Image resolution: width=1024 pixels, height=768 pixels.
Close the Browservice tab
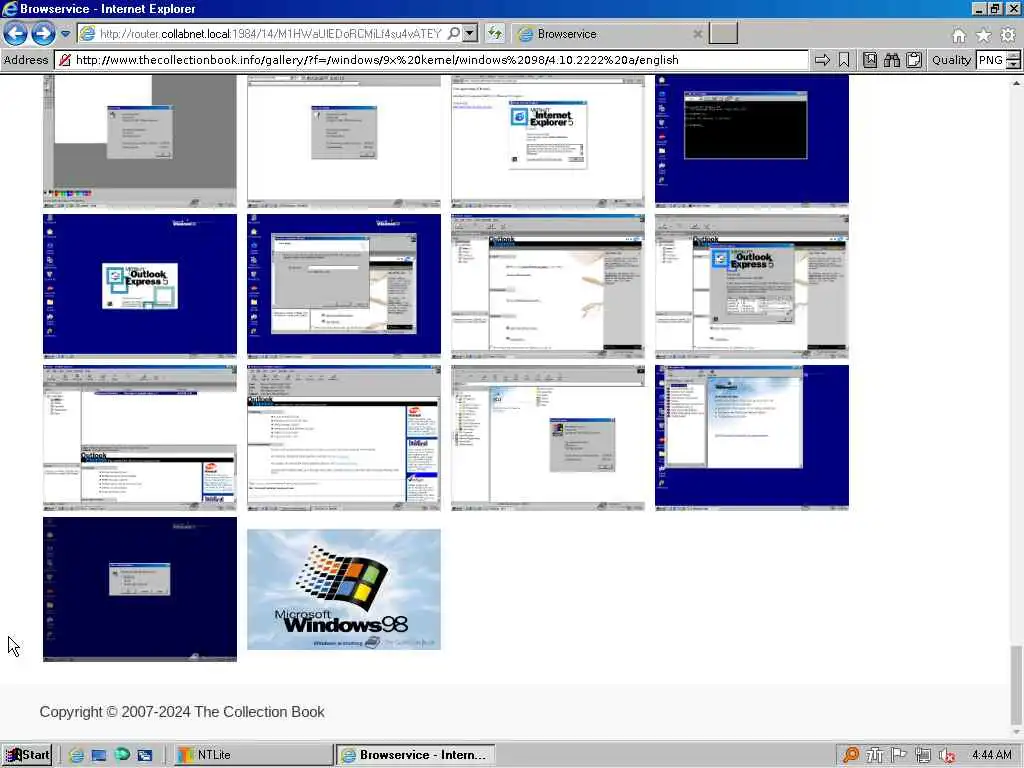pos(697,34)
